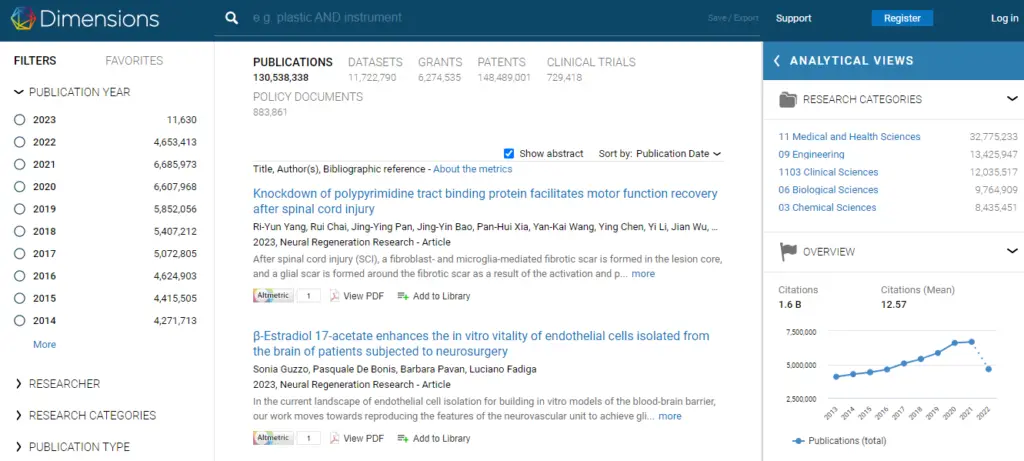The image size is (1024, 461).
Task: Uncheck the Show abstract checkbox
Action: pos(509,153)
